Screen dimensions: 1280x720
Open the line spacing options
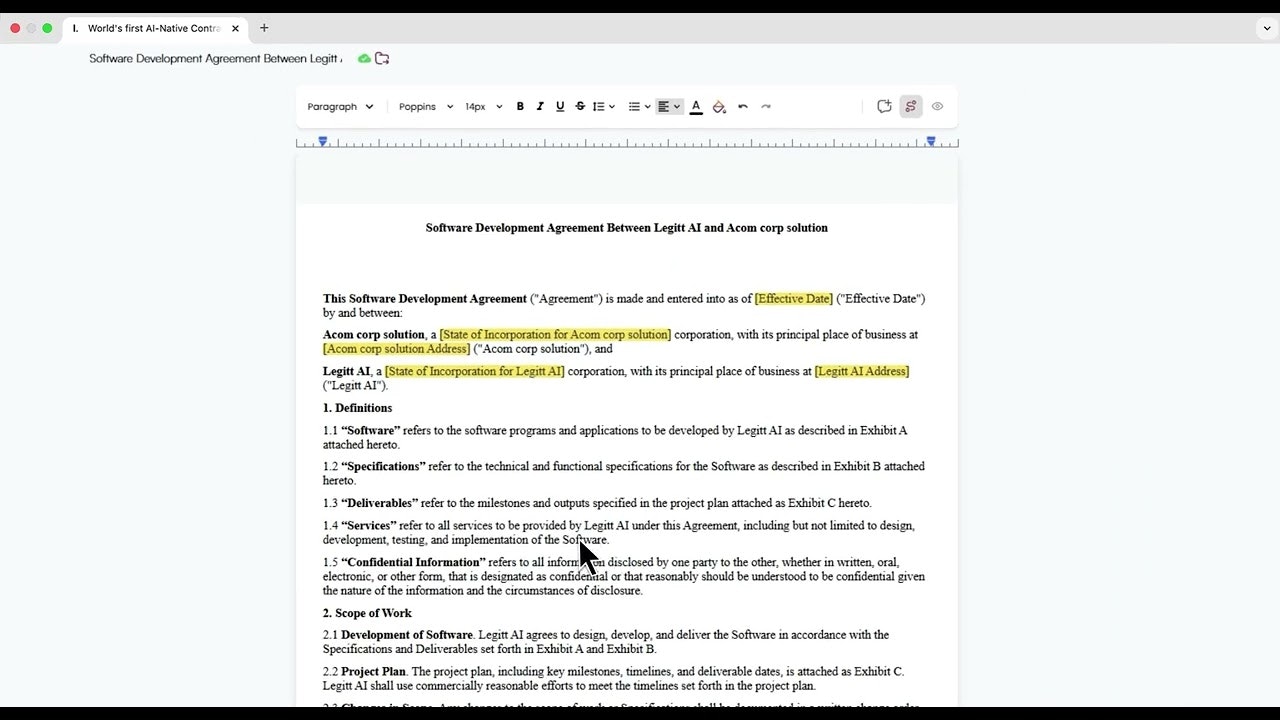[x=603, y=106]
